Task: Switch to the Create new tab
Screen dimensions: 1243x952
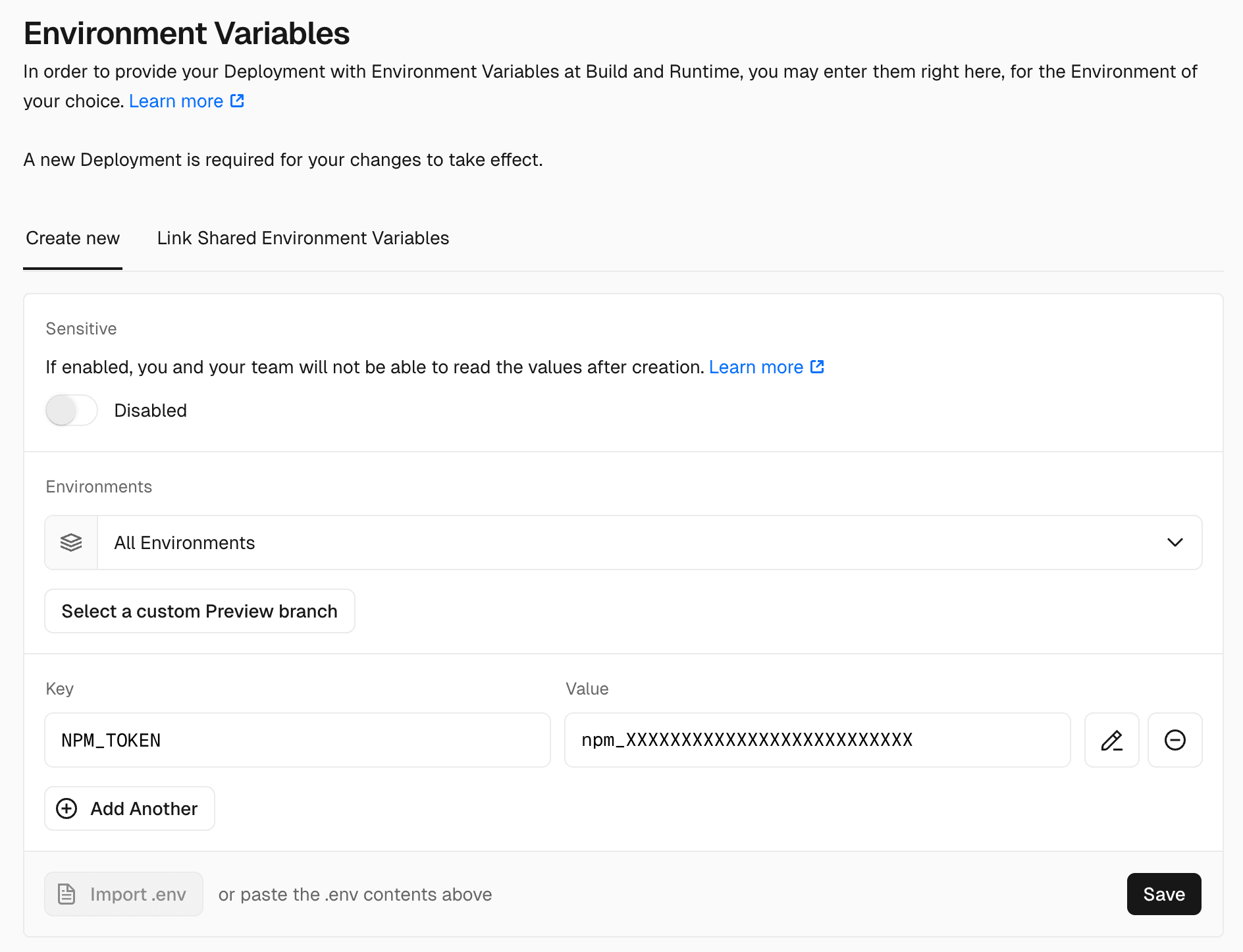Action: click(x=72, y=238)
